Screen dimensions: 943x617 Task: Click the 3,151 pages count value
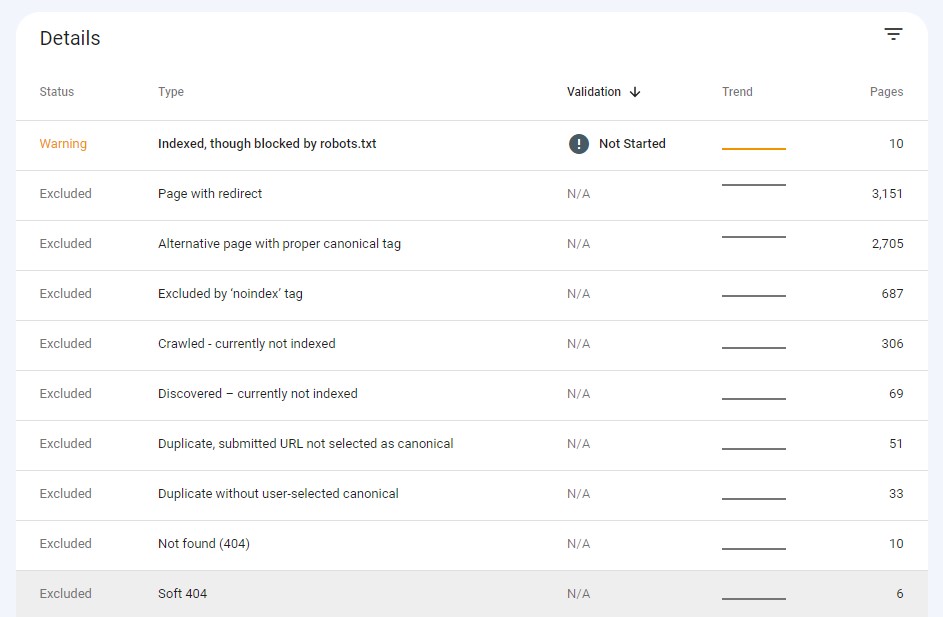[x=887, y=193]
